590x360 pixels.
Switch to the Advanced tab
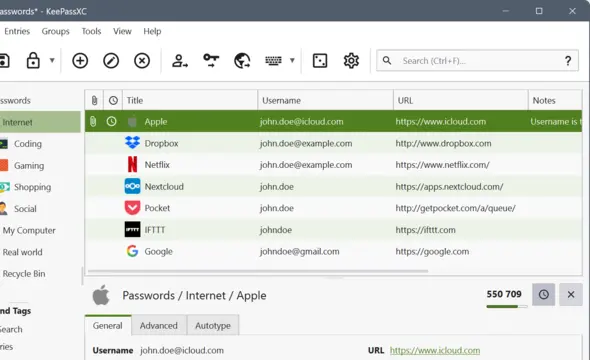tap(159, 325)
